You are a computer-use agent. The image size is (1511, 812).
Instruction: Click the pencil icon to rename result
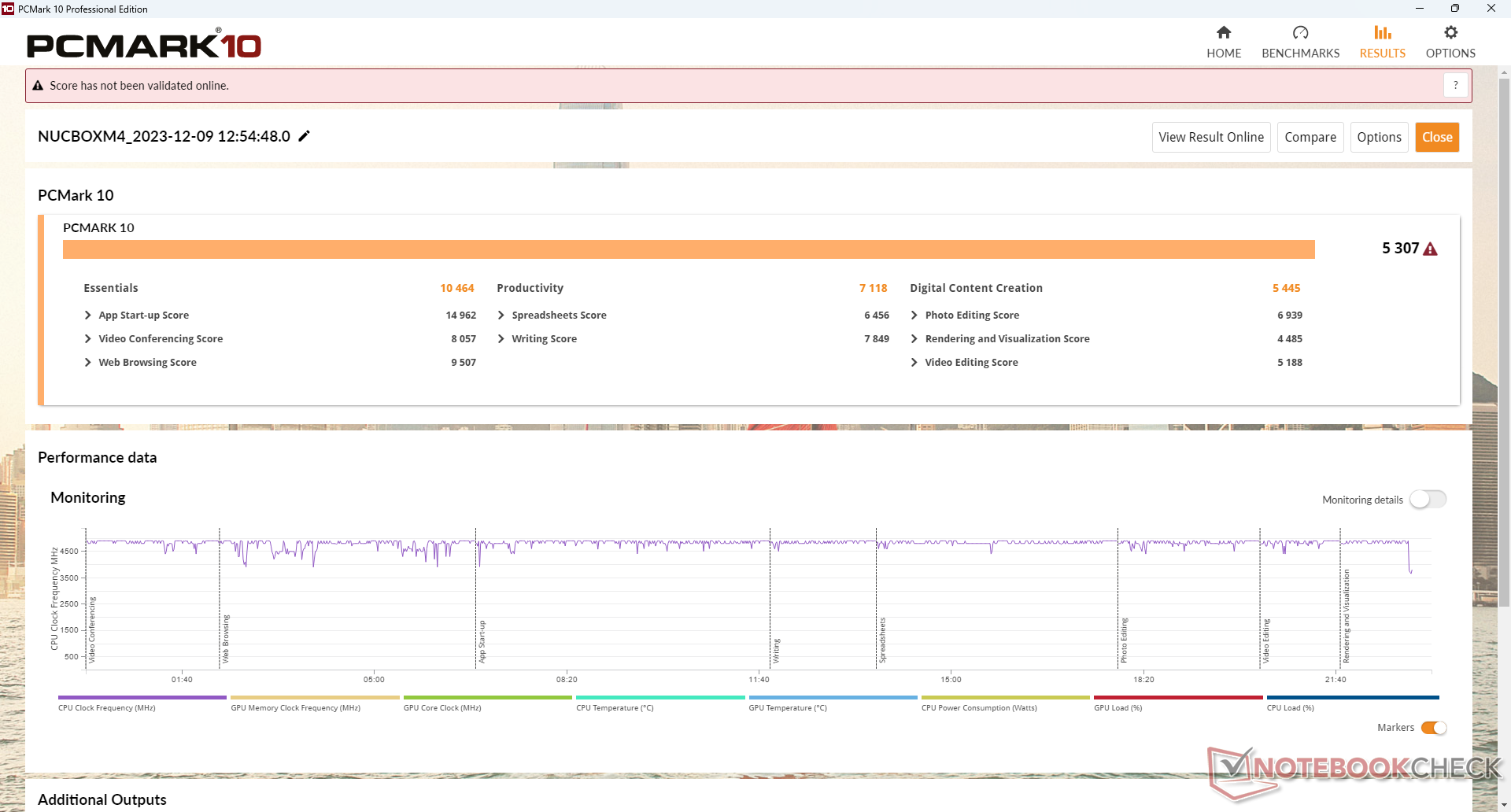pos(305,136)
